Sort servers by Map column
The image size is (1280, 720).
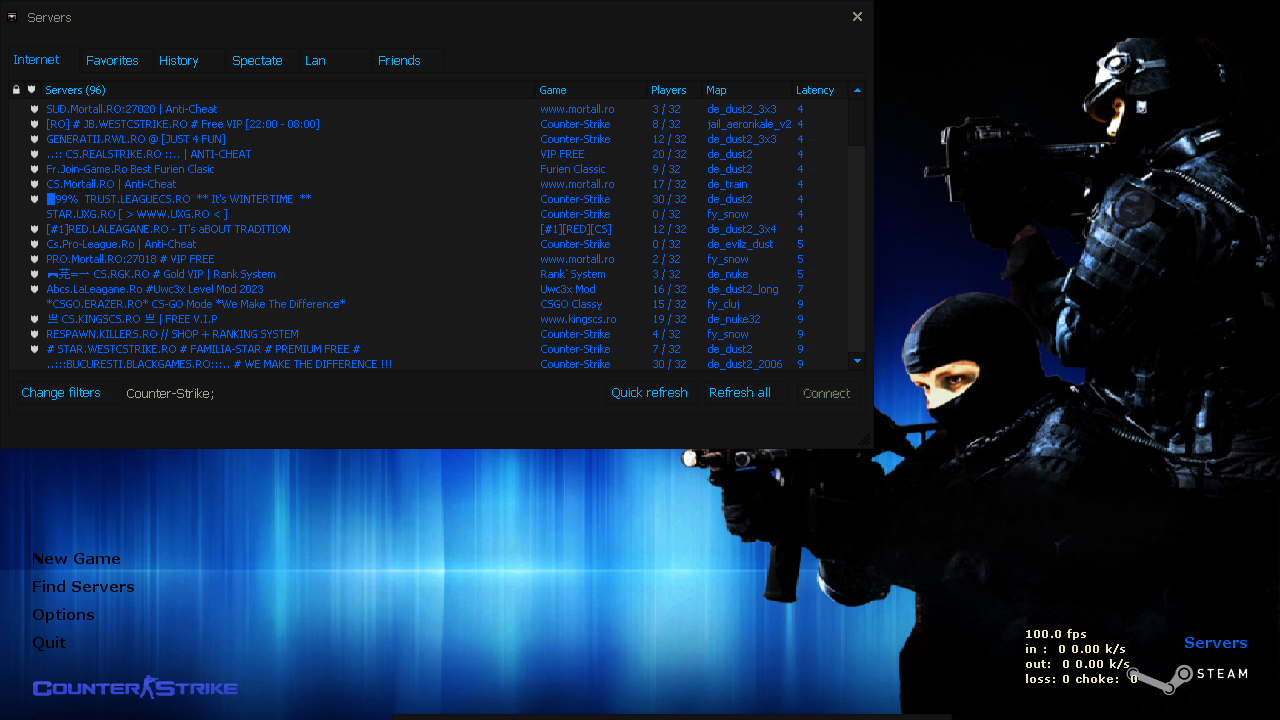716,90
